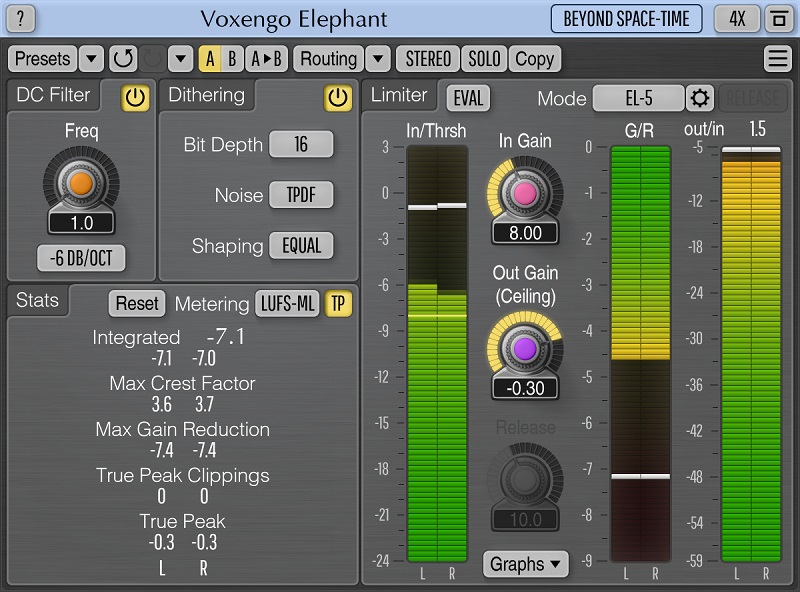Click the Routing button
Screen dimensions: 800x592
point(329,59)
